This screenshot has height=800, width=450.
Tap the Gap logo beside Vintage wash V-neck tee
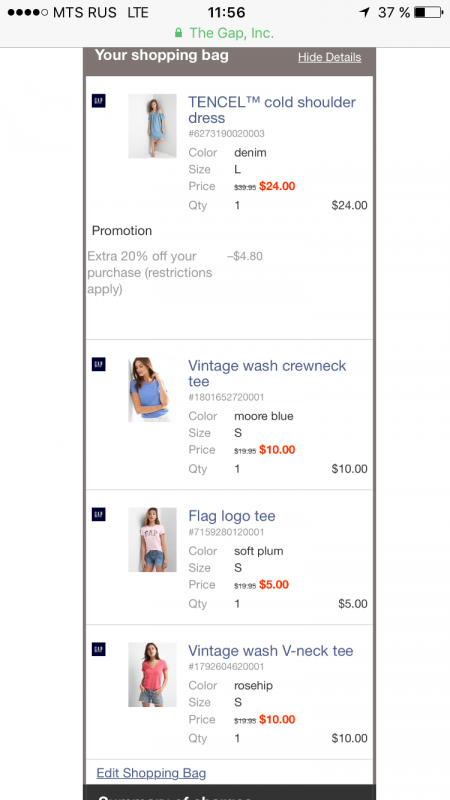pyautogui.click(x=98, y=649)
